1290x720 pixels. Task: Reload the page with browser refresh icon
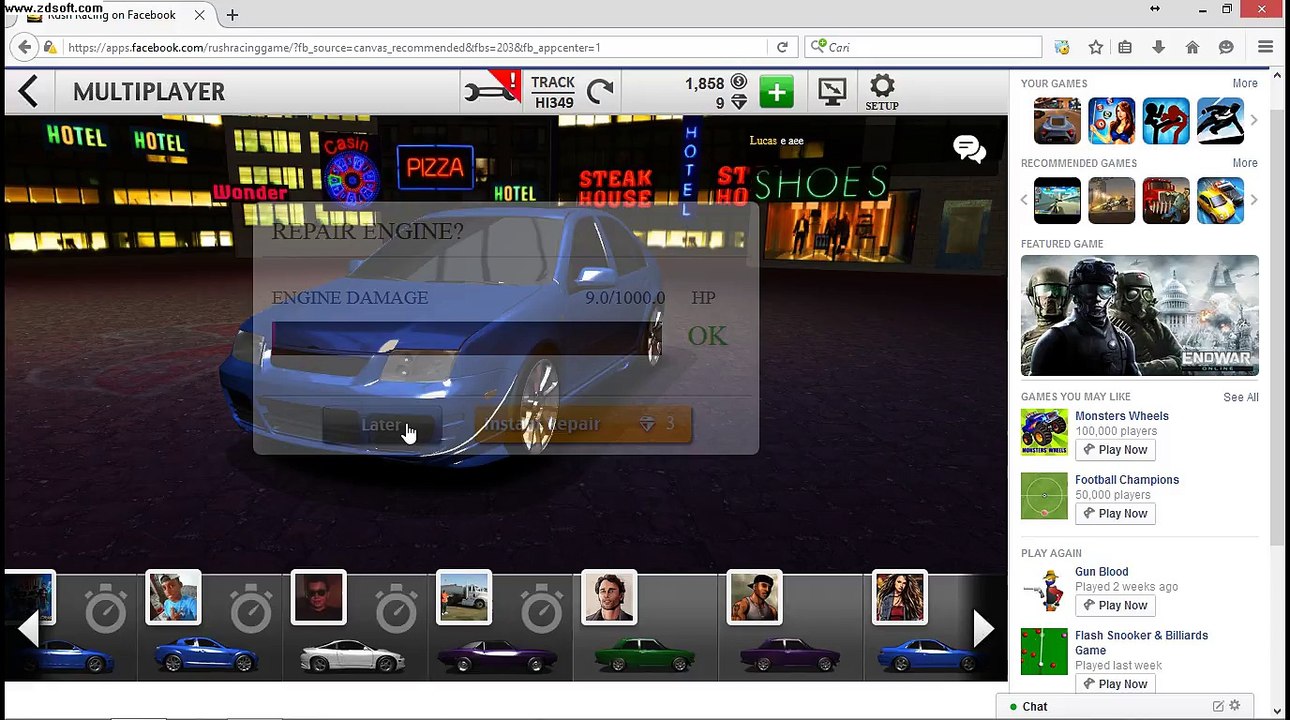pos(782,47)
